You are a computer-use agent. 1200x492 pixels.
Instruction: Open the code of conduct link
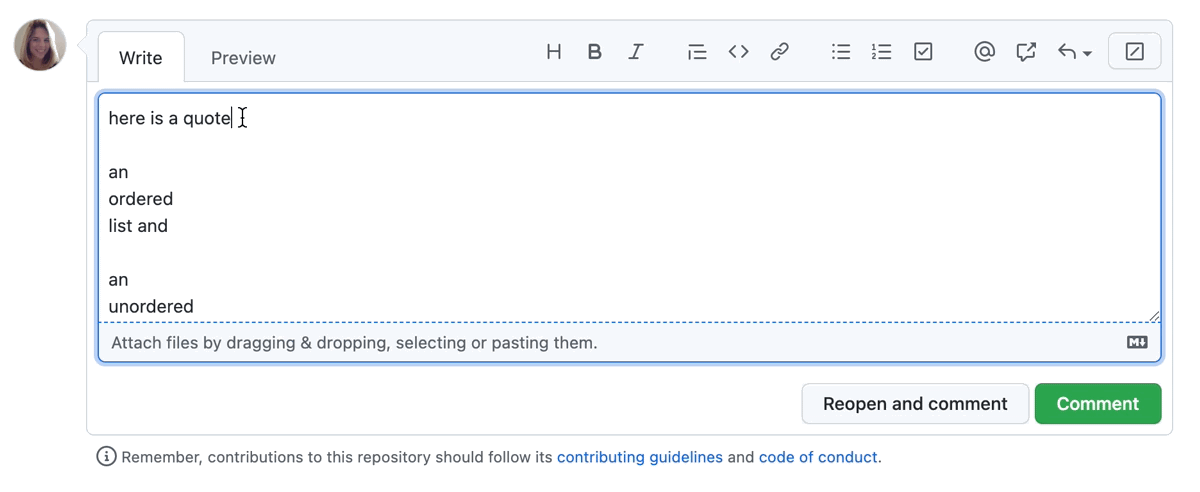click(x=818, y=457)
